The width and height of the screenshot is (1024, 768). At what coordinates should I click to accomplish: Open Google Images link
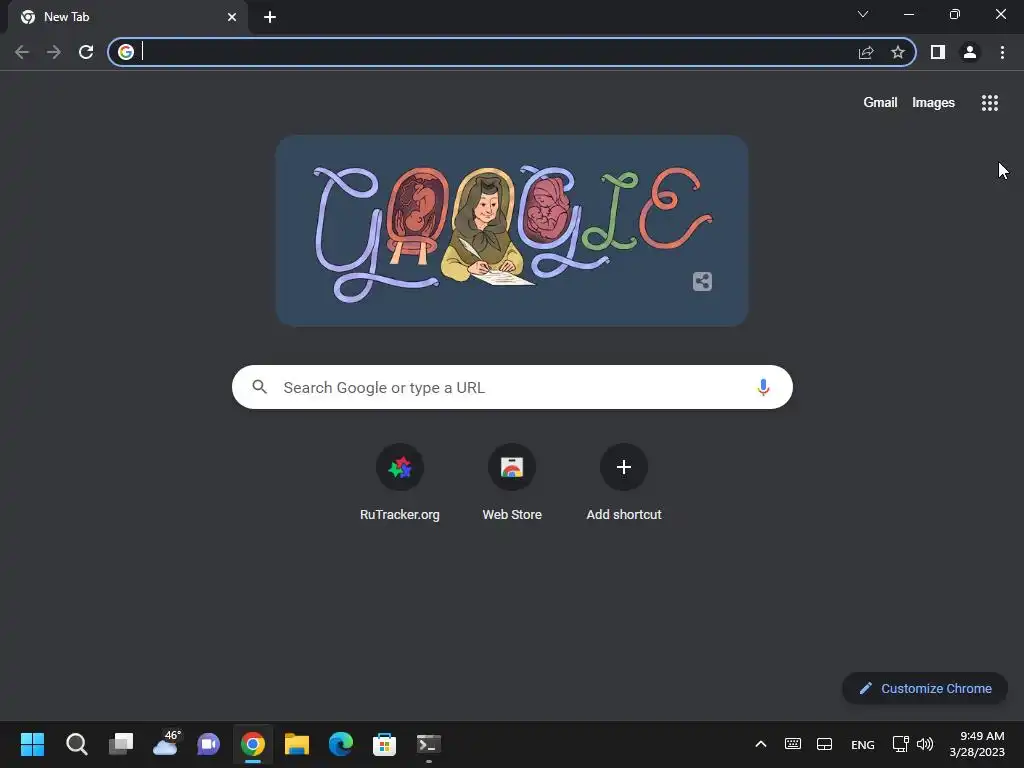(x=933, y=103)
